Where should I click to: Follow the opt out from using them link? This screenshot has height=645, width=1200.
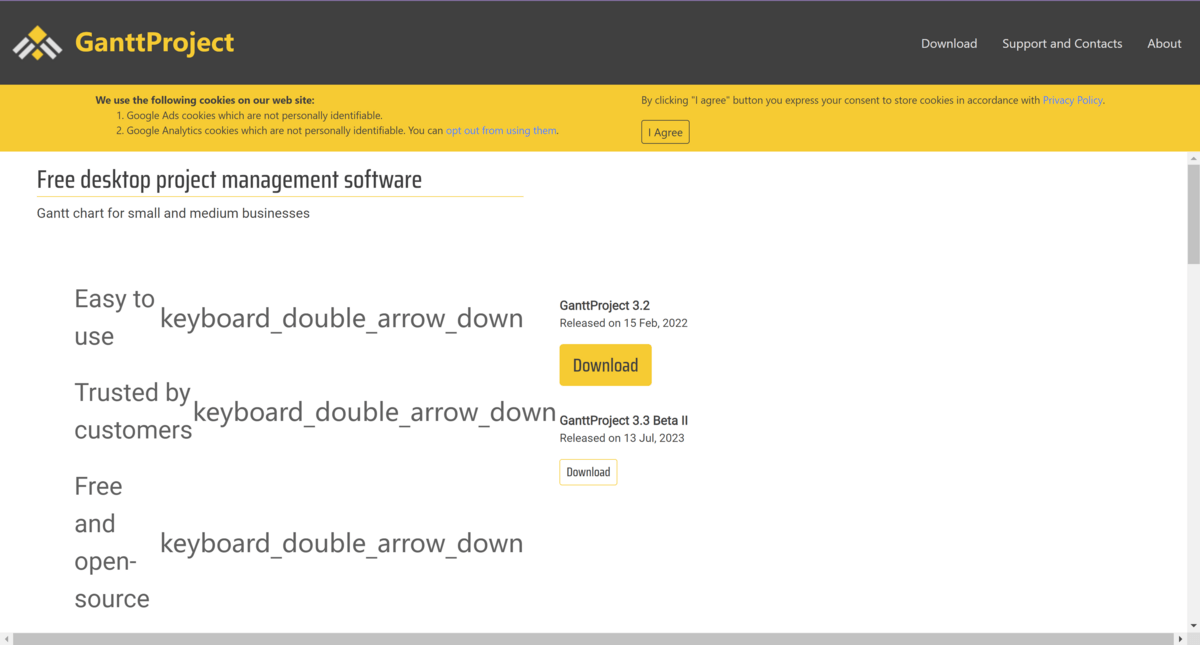tap(501, 130)
